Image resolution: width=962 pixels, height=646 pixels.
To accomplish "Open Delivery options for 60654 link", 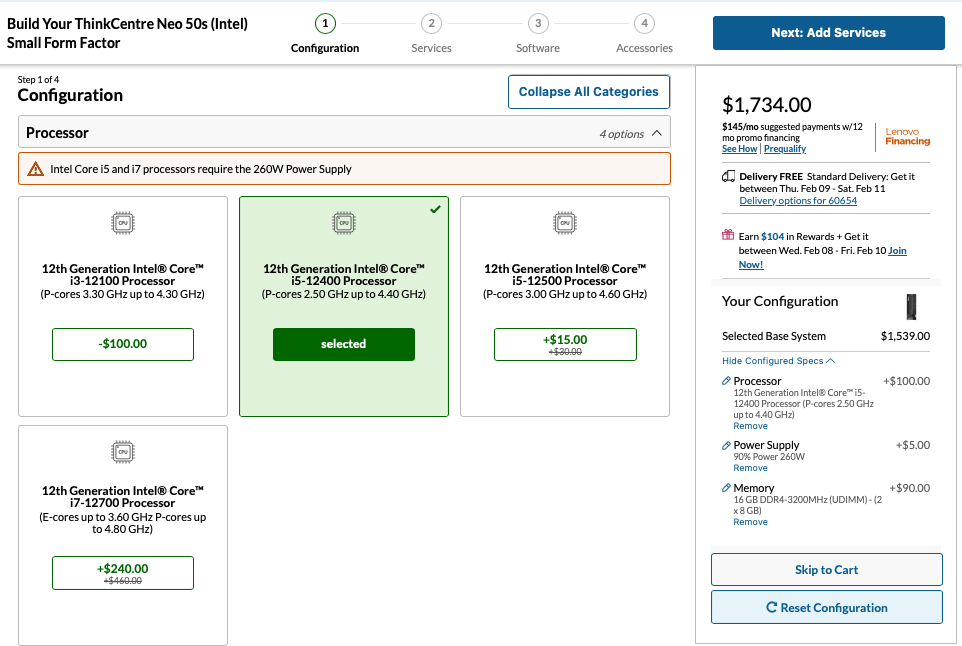I will (x=798, y=201).
